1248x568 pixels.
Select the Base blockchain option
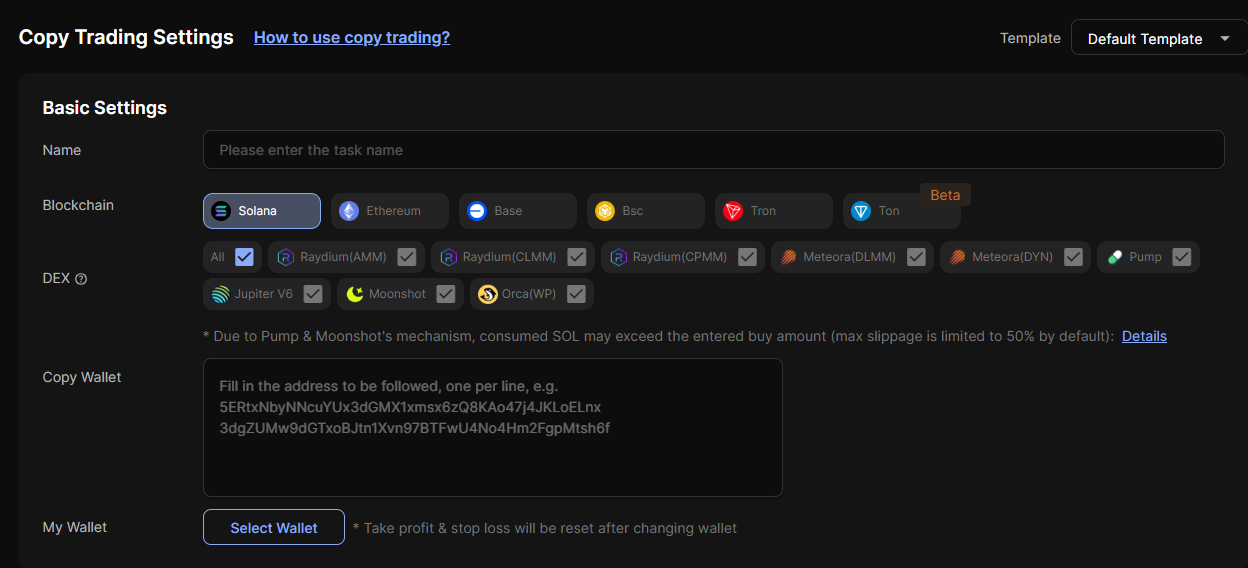click(518, 211)
